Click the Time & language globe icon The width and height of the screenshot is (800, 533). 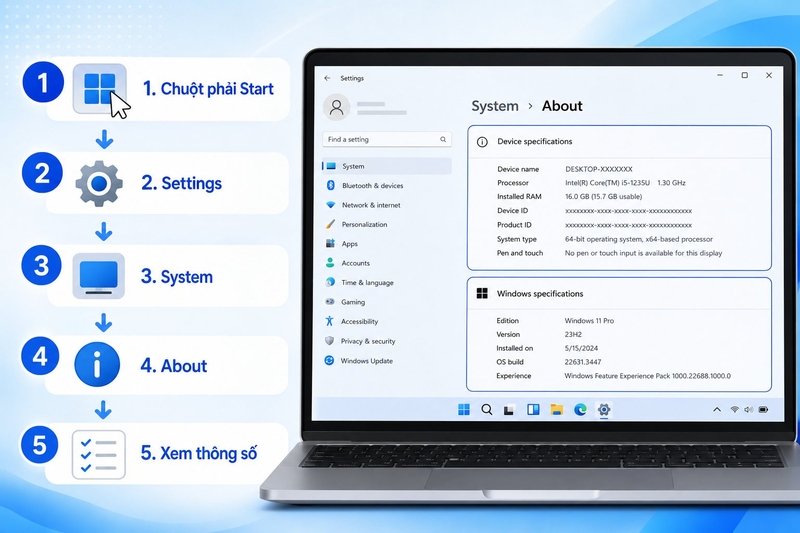330,282
